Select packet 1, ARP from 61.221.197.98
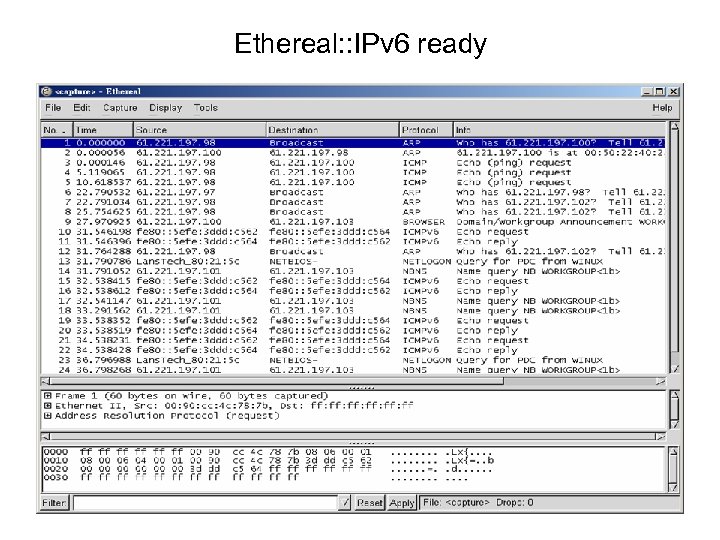Viewport: 720px width, 540px height. point(353,143)
